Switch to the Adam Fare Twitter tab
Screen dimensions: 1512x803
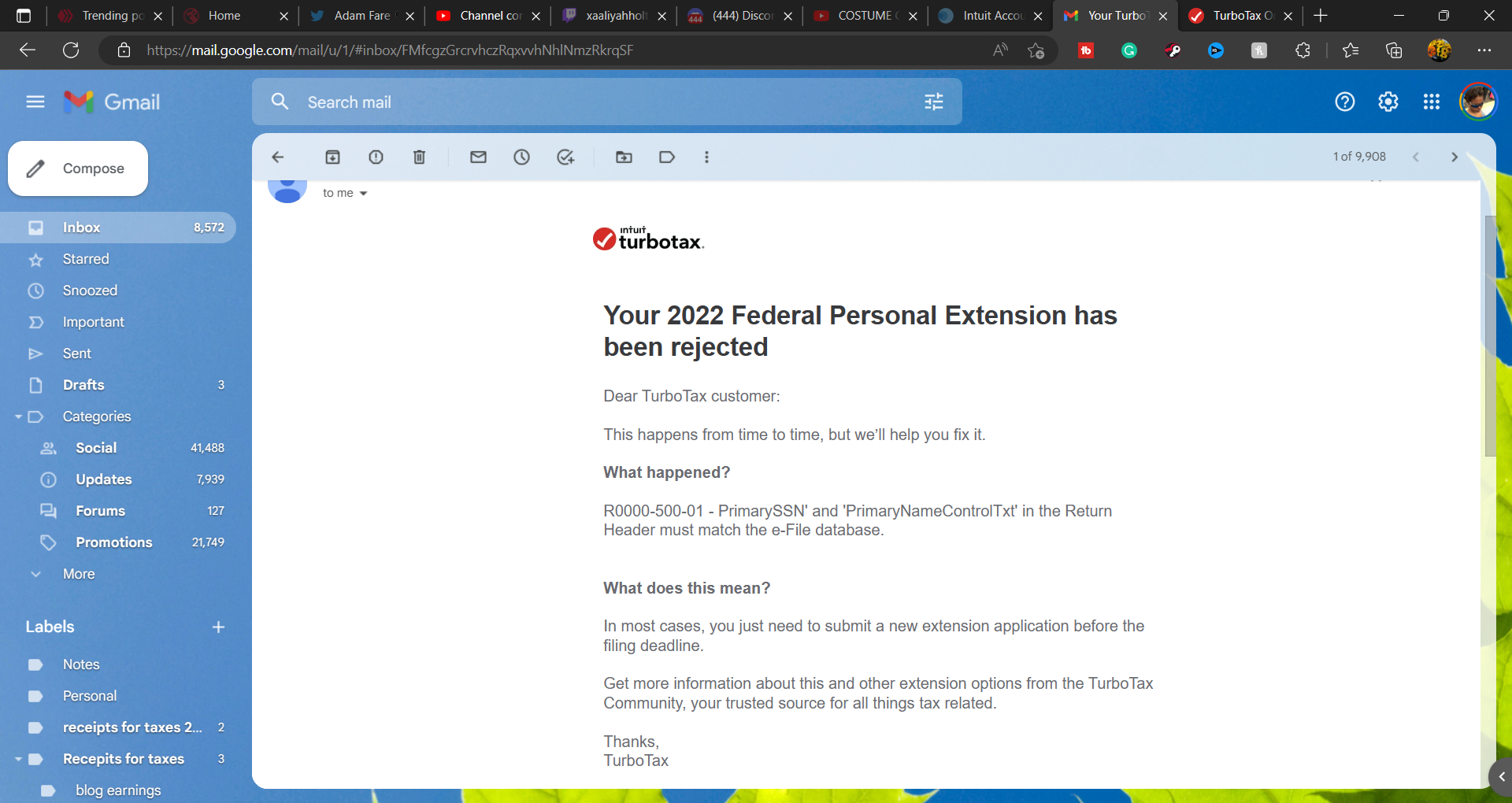[x=361, y=16]
